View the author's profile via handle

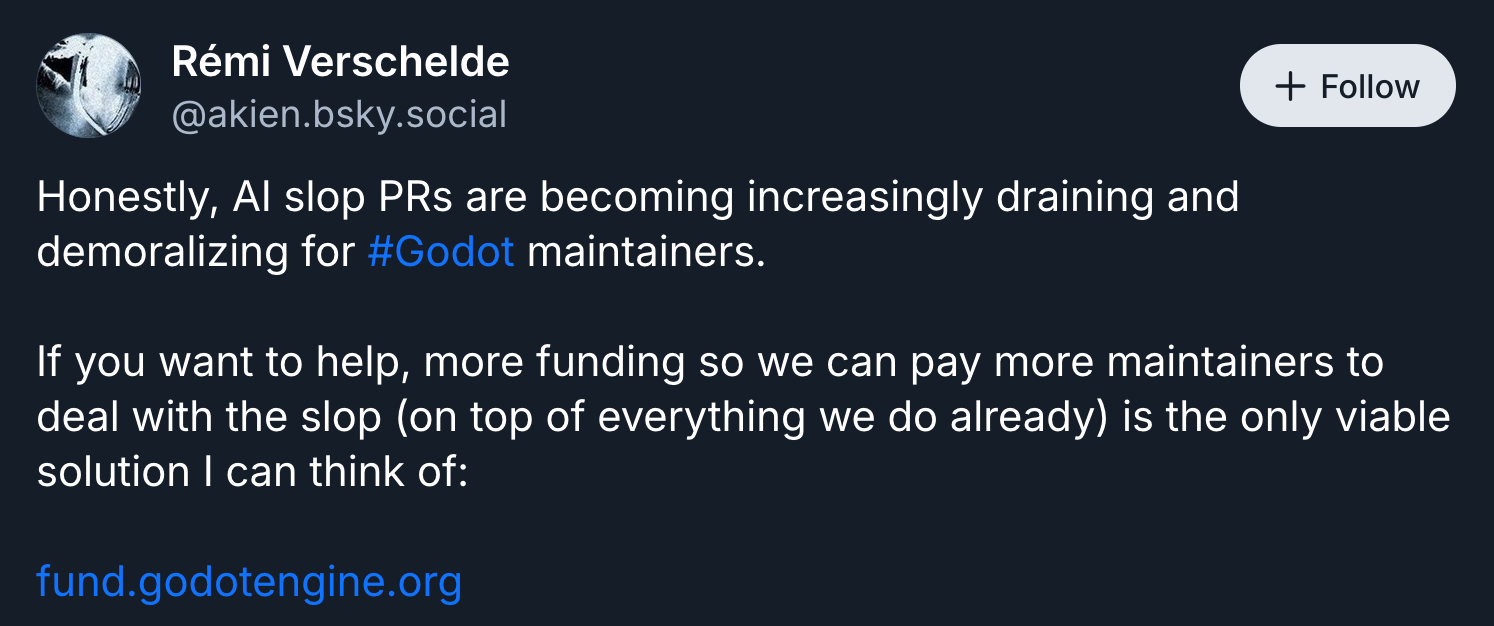click(x=339, y=115)
